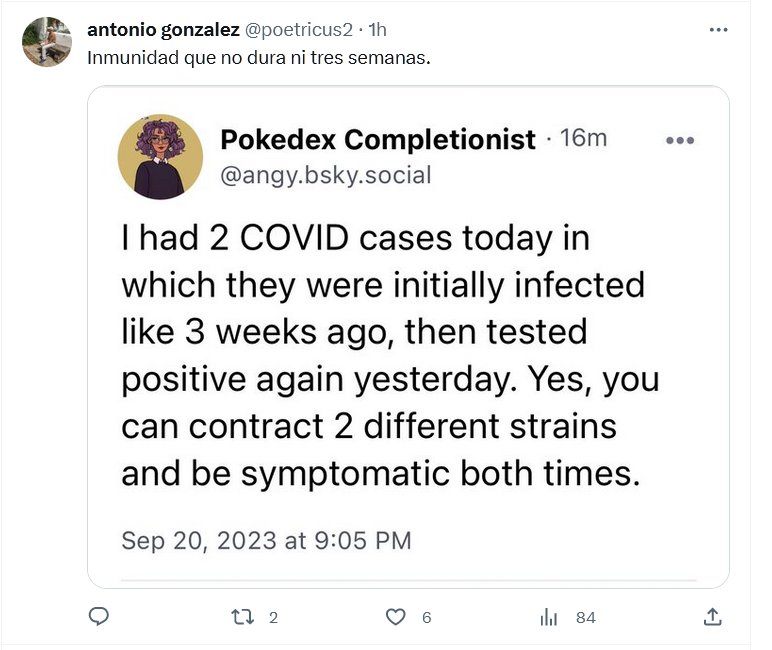The height and width of the screenshot is (650, 772).
Task: Click the 84 views count
Action: point(585,618)
